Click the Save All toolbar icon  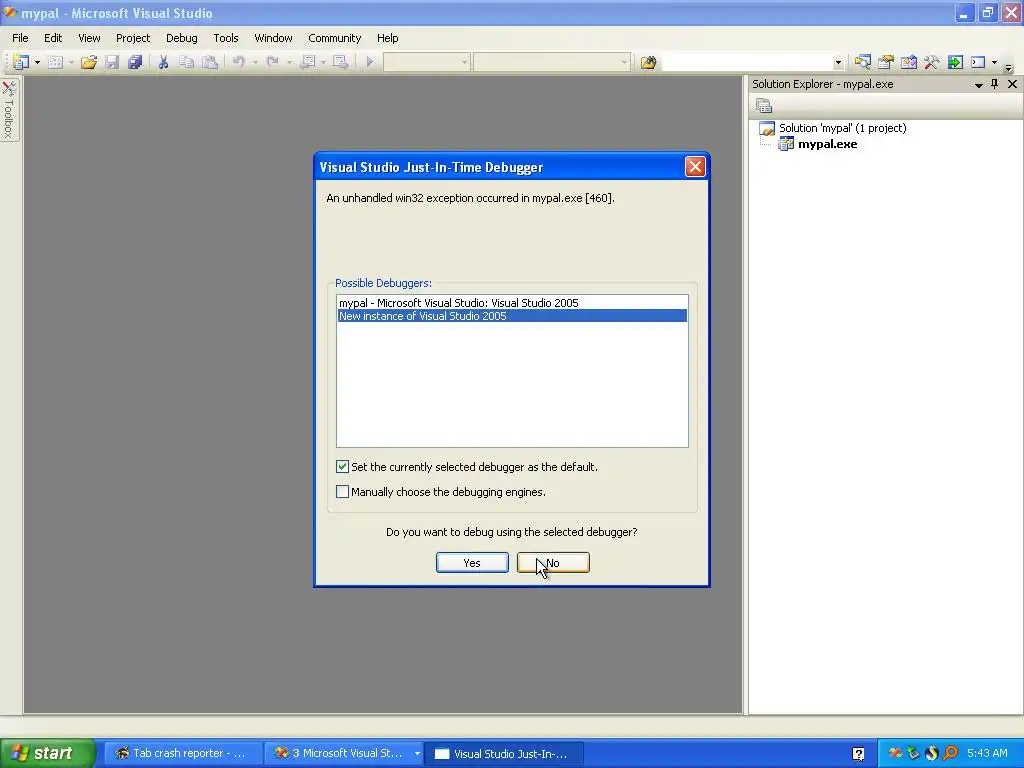point(135,62)
